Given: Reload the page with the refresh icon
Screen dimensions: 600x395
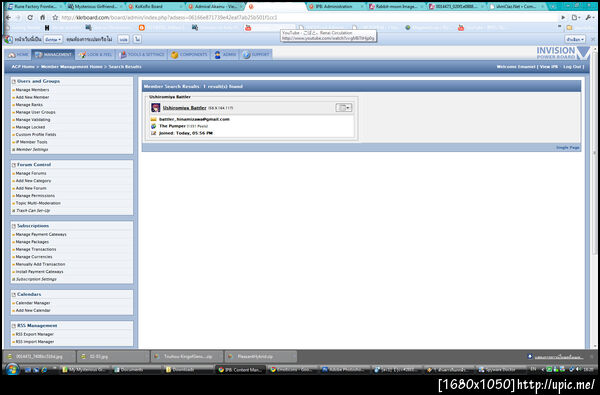Looking at the screenshot, I should [30, 18].
